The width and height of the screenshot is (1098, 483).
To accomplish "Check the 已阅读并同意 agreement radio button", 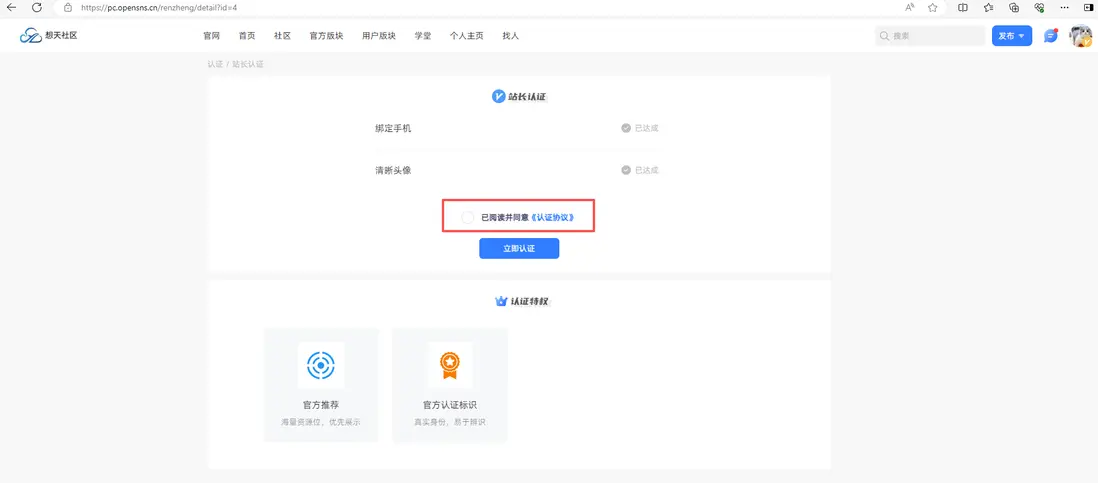I will click(468, 218).
